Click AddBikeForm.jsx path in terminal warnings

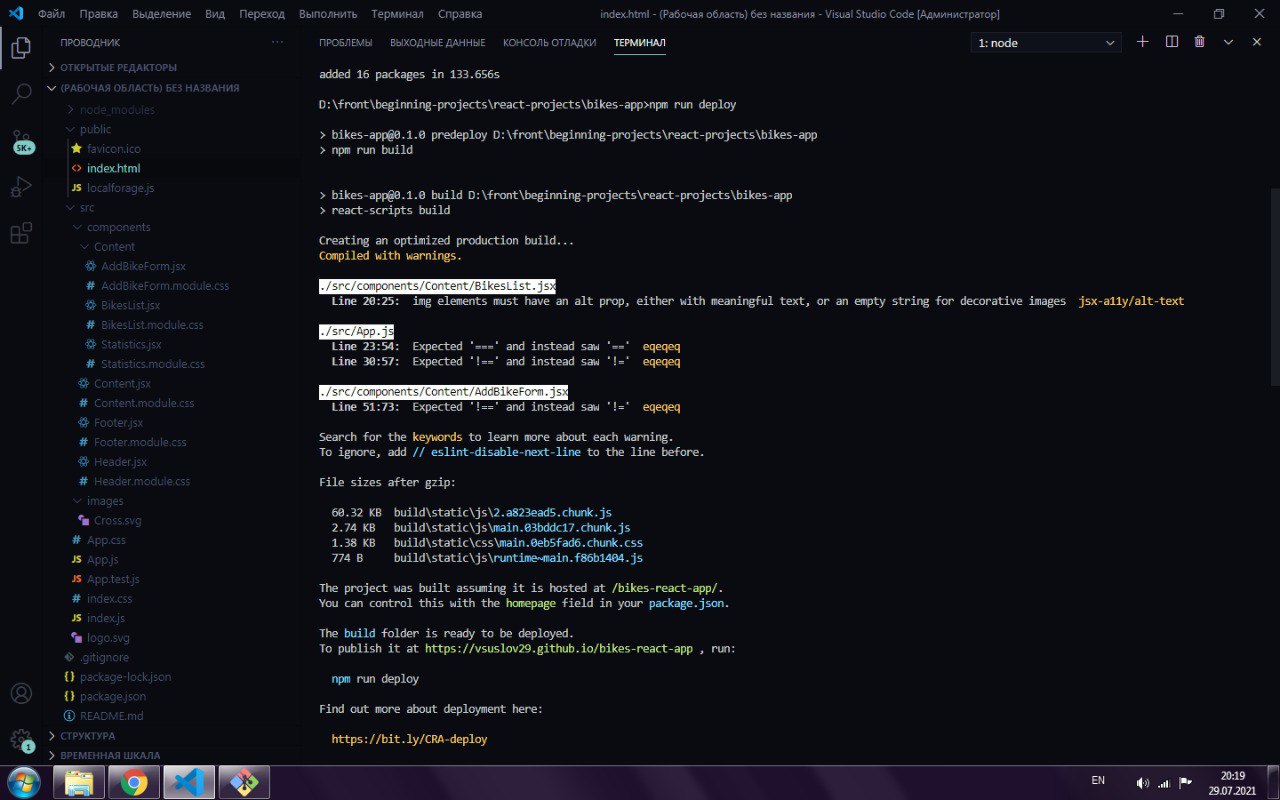(444, 392)
